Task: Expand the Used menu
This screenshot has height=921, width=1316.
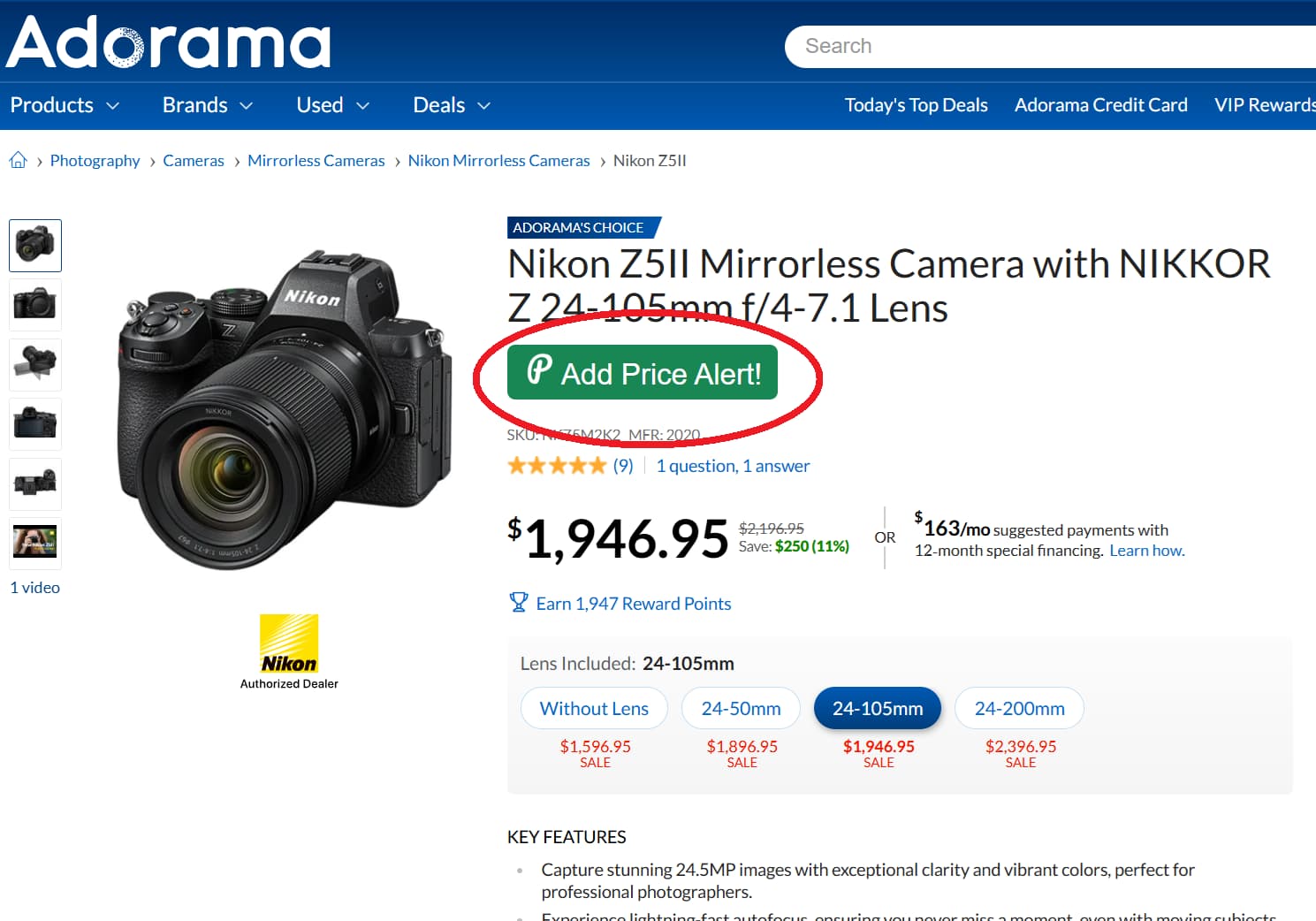Action: pos(332,105)
